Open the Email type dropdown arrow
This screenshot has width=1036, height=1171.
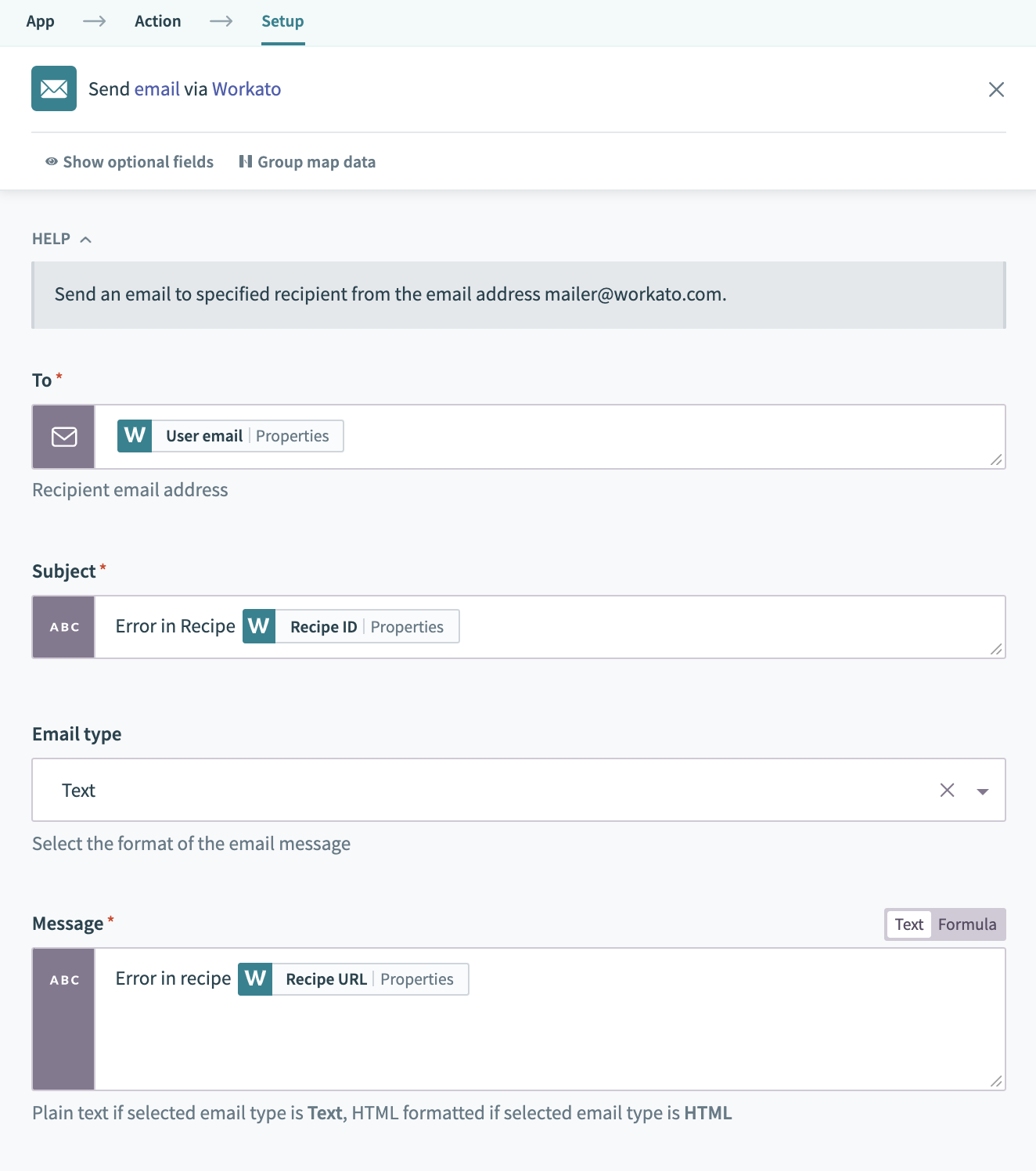[x=983, y=791]
